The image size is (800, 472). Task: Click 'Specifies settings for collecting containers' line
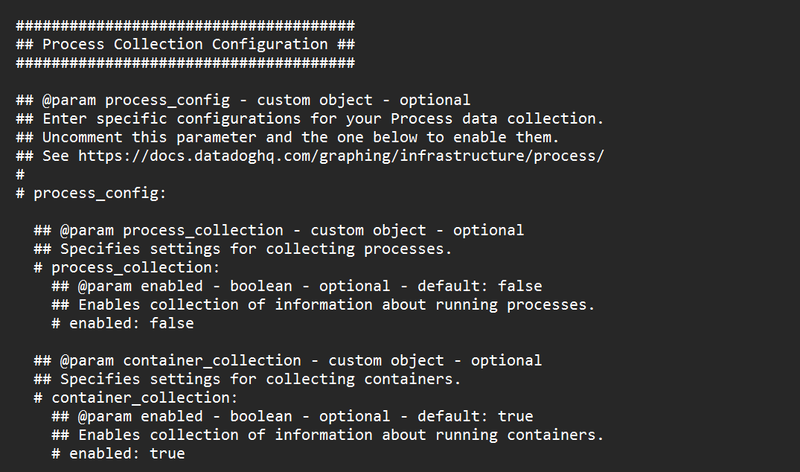point(246,378)
